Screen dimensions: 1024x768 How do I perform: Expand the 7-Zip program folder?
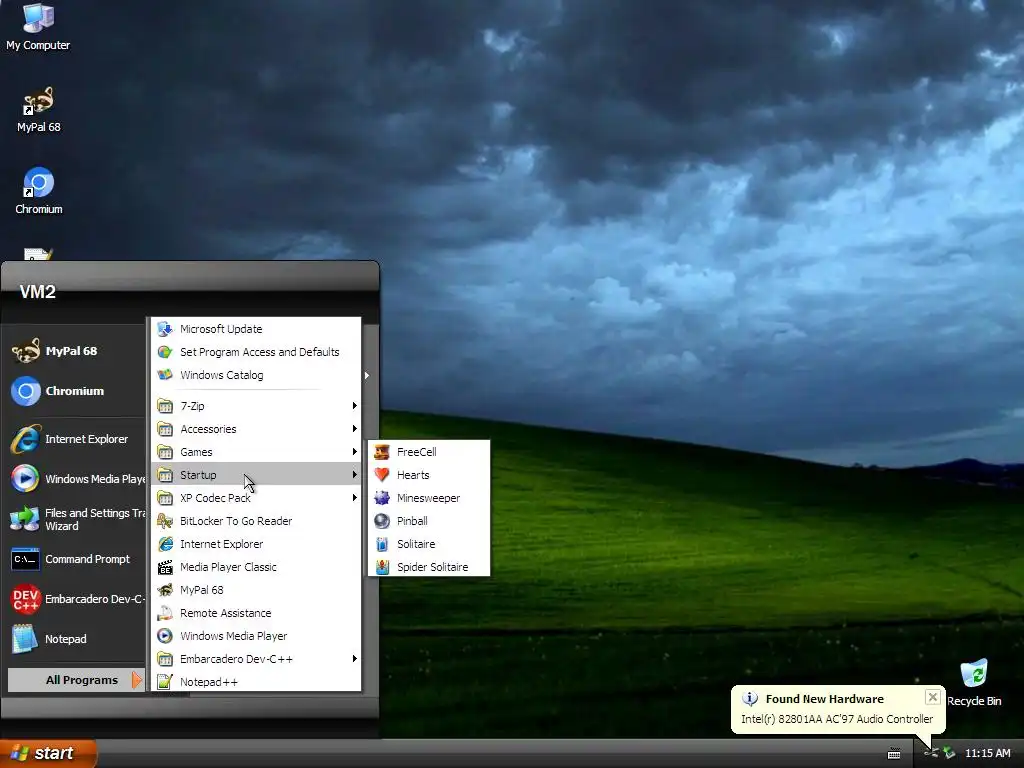pos(256,406)
